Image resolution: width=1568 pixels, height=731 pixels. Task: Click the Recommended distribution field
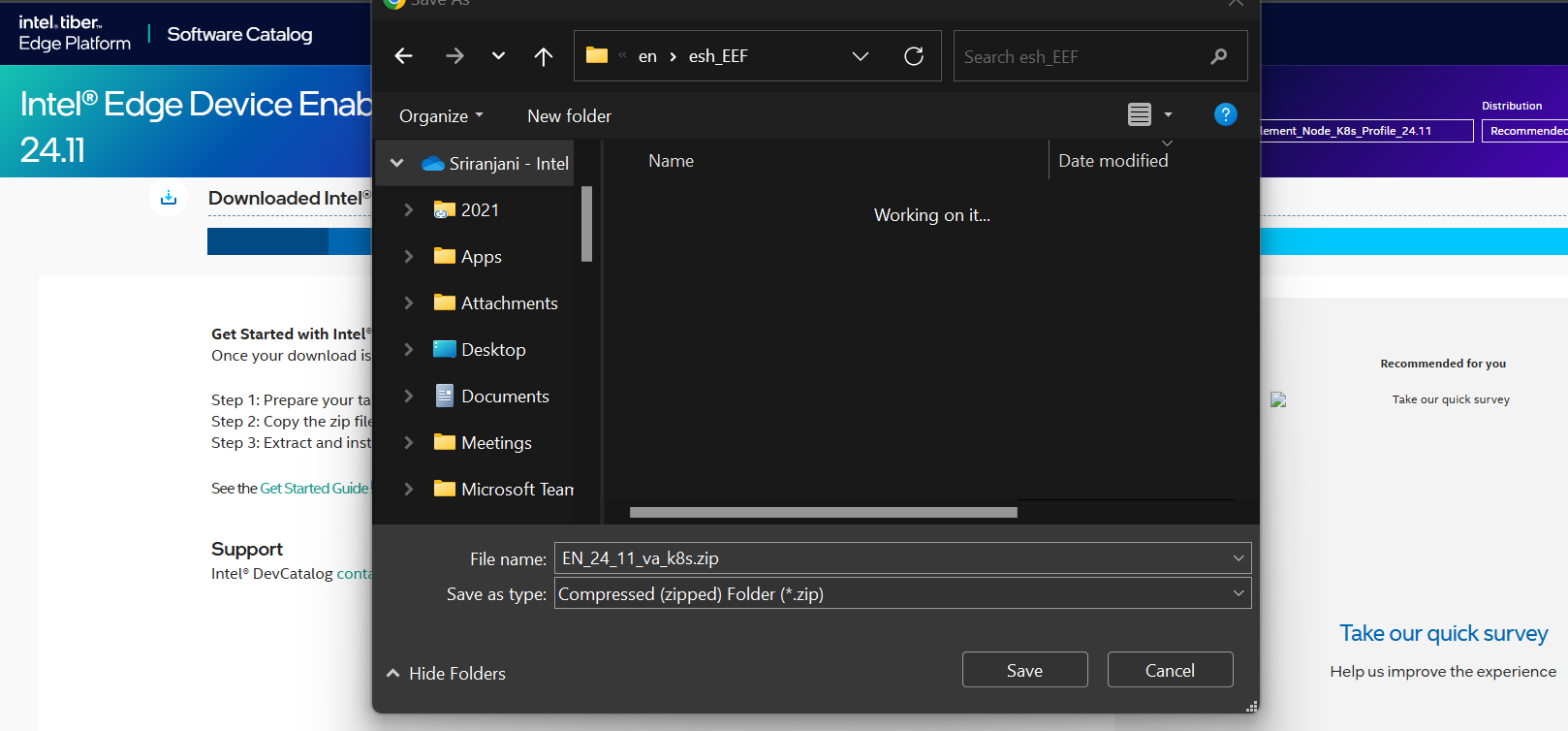[1524, 131]
